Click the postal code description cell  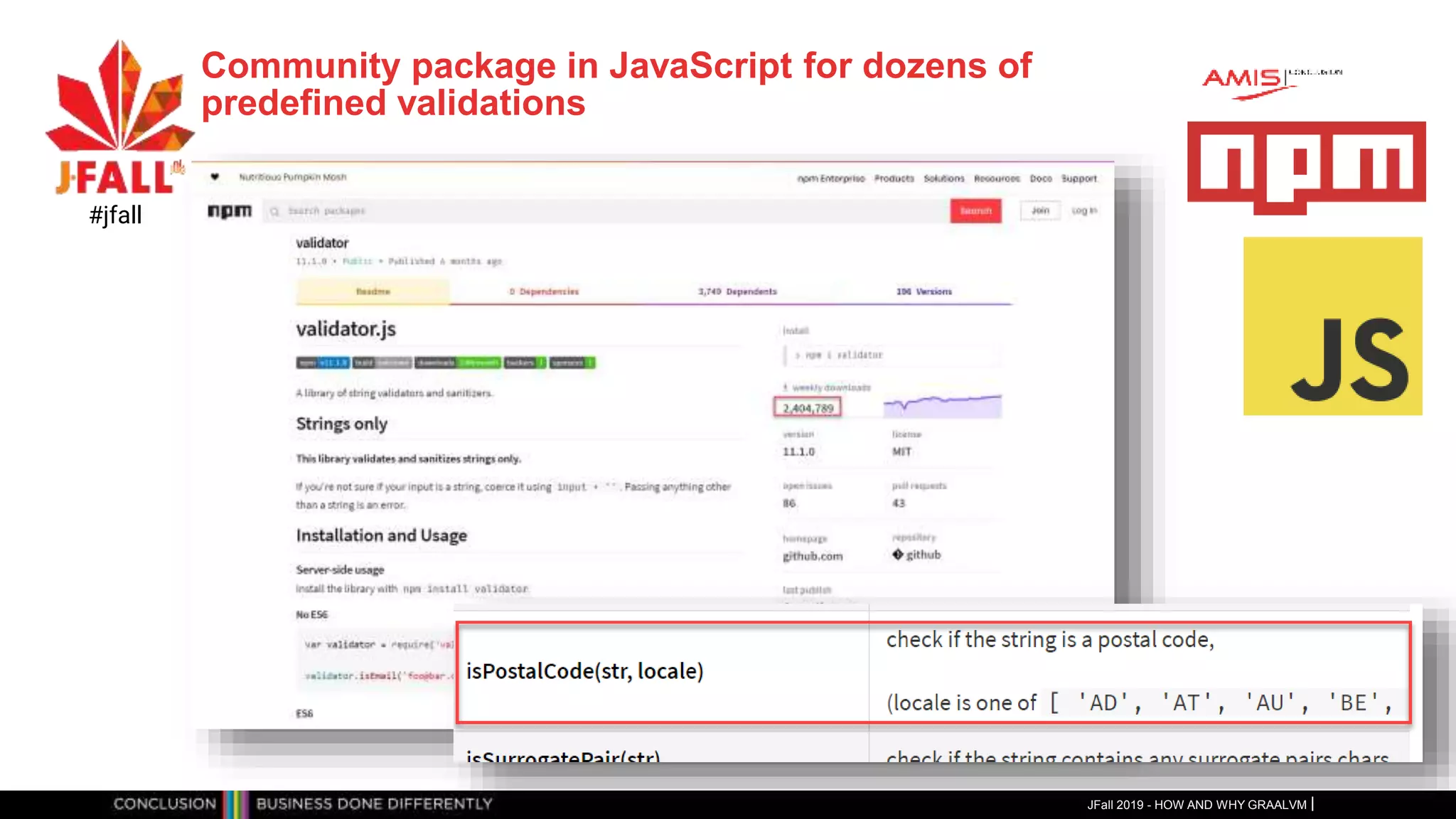coord(1140,672)
